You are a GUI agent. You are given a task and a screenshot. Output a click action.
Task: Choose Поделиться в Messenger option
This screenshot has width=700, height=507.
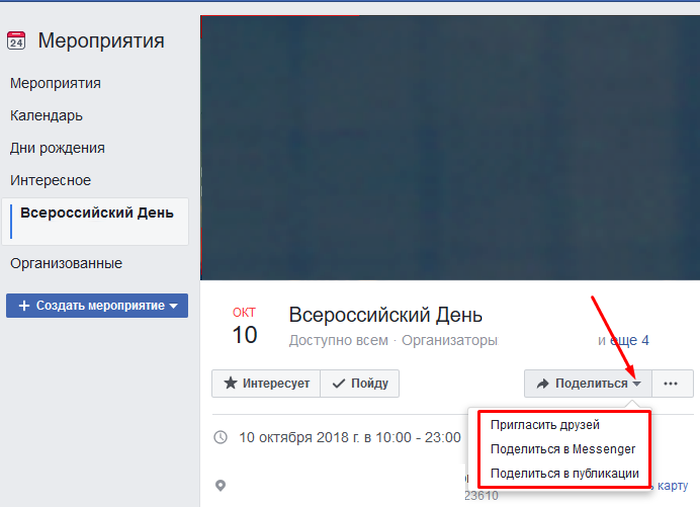click(x=562, y=449)
